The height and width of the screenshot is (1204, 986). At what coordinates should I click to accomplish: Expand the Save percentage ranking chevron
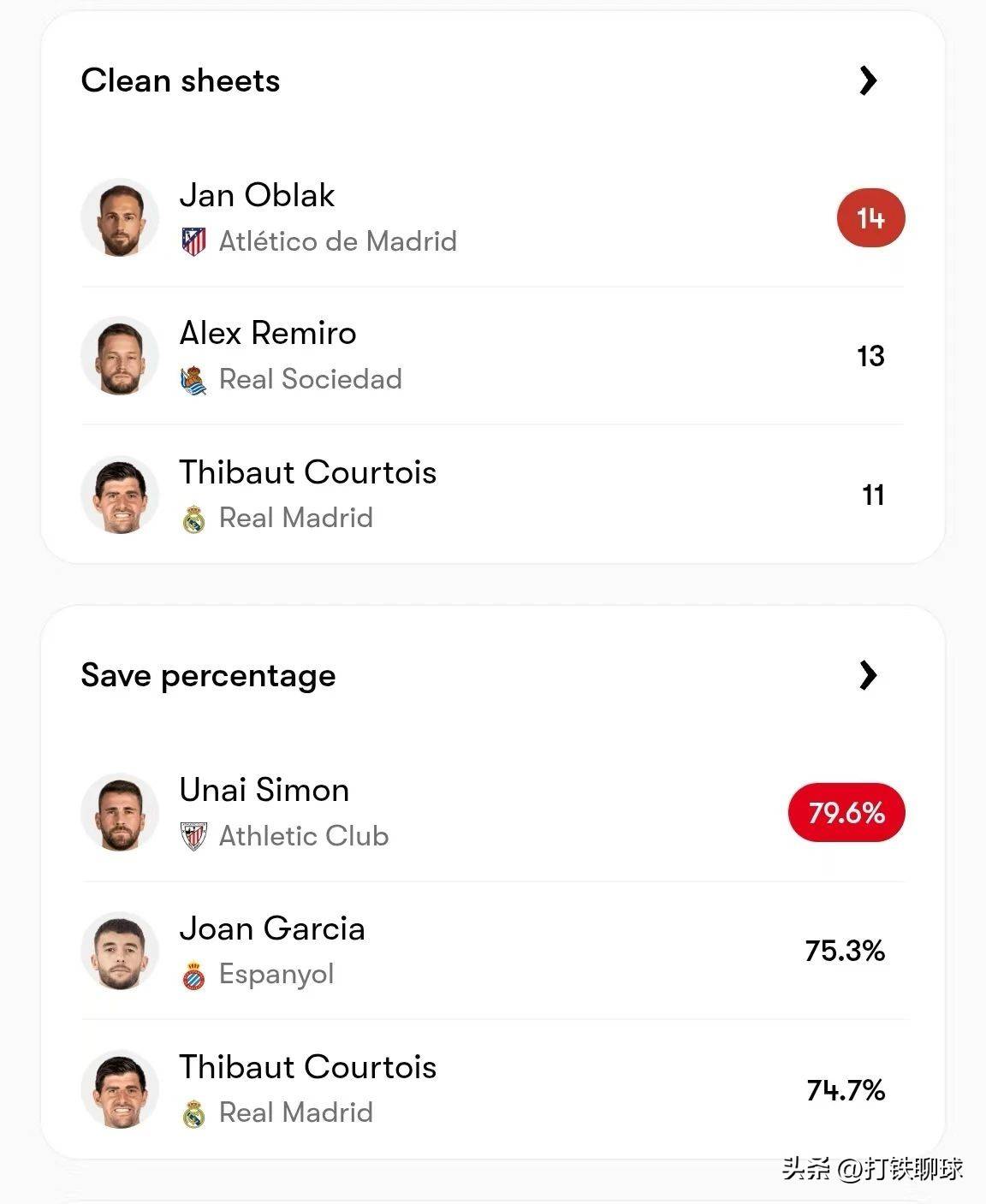click(x=868, y=675)
